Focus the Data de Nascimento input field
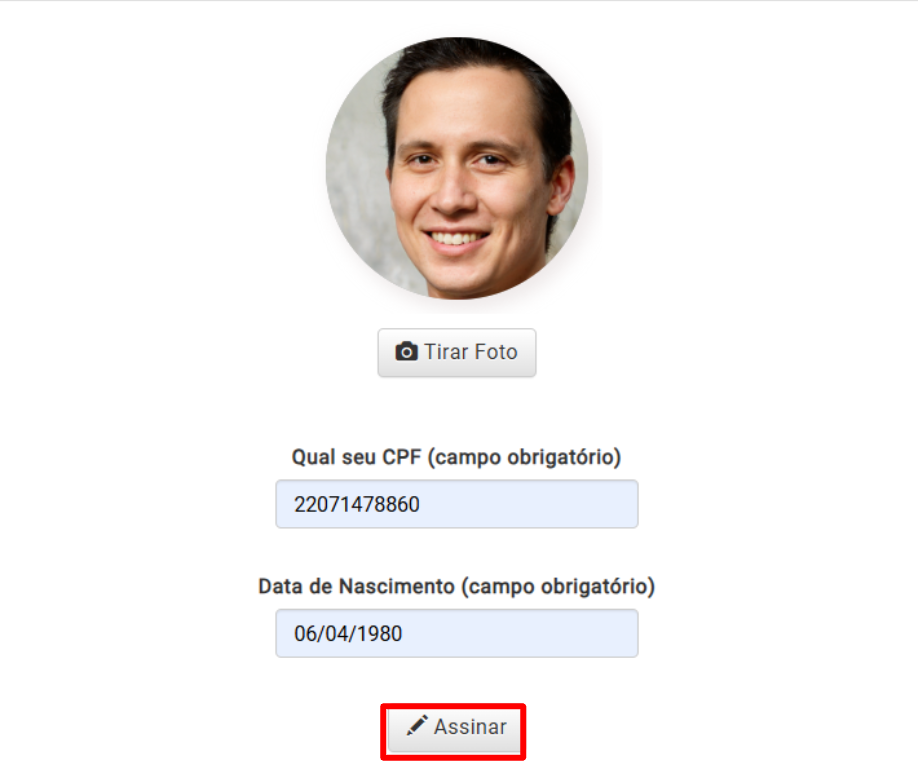Screen dimensions: 918x768 [457, 633]
